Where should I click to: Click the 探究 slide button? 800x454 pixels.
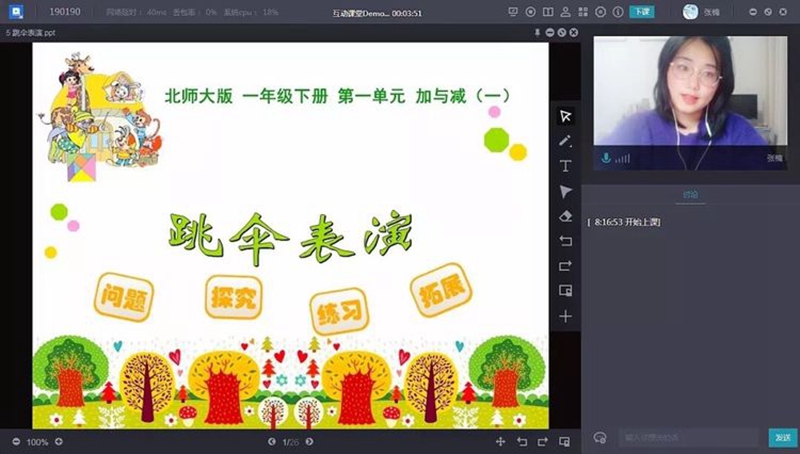point(233,297)
